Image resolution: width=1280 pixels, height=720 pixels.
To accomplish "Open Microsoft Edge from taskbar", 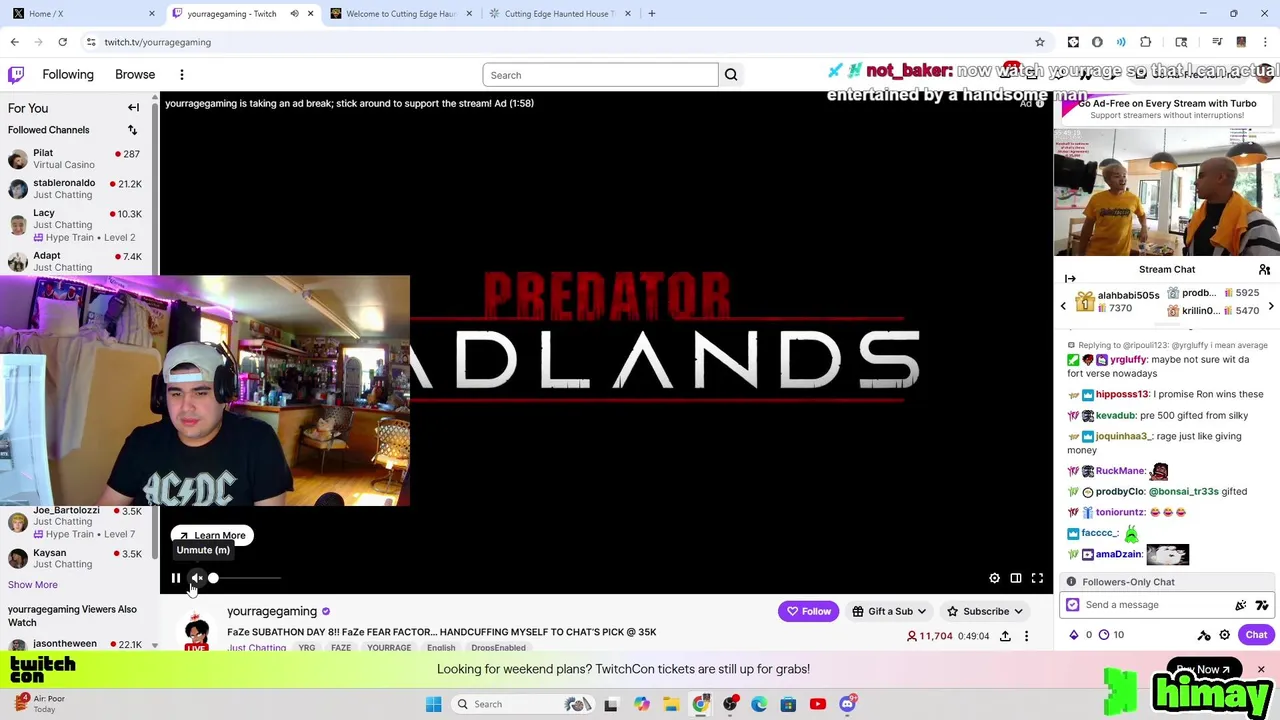I will pyautogui.click(x=759, y=704).
